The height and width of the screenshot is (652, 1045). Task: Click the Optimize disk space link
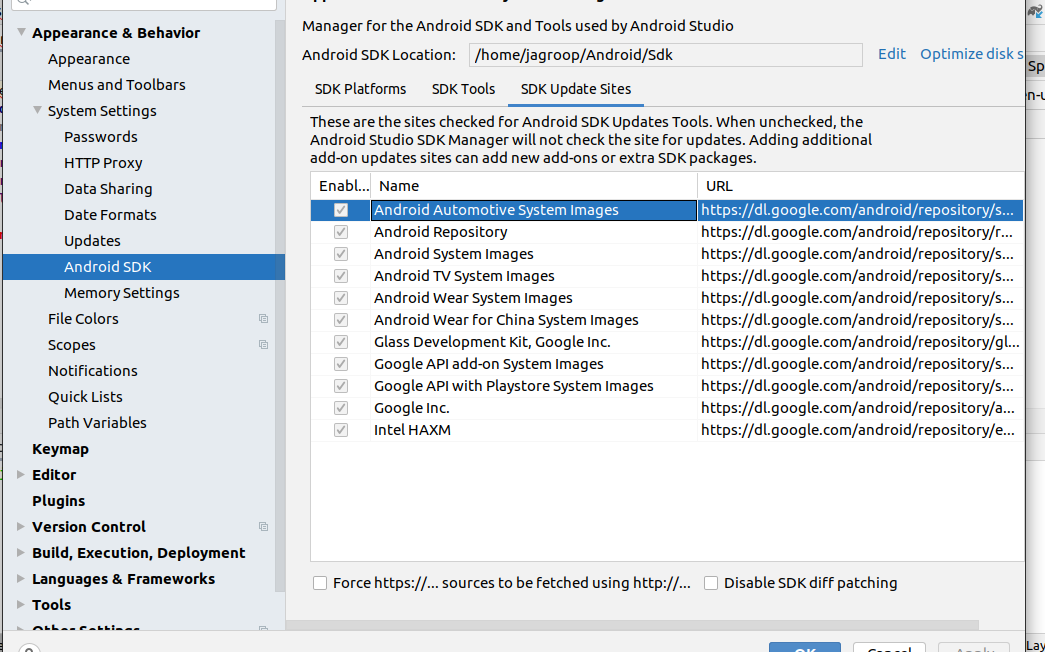[971, 54]
